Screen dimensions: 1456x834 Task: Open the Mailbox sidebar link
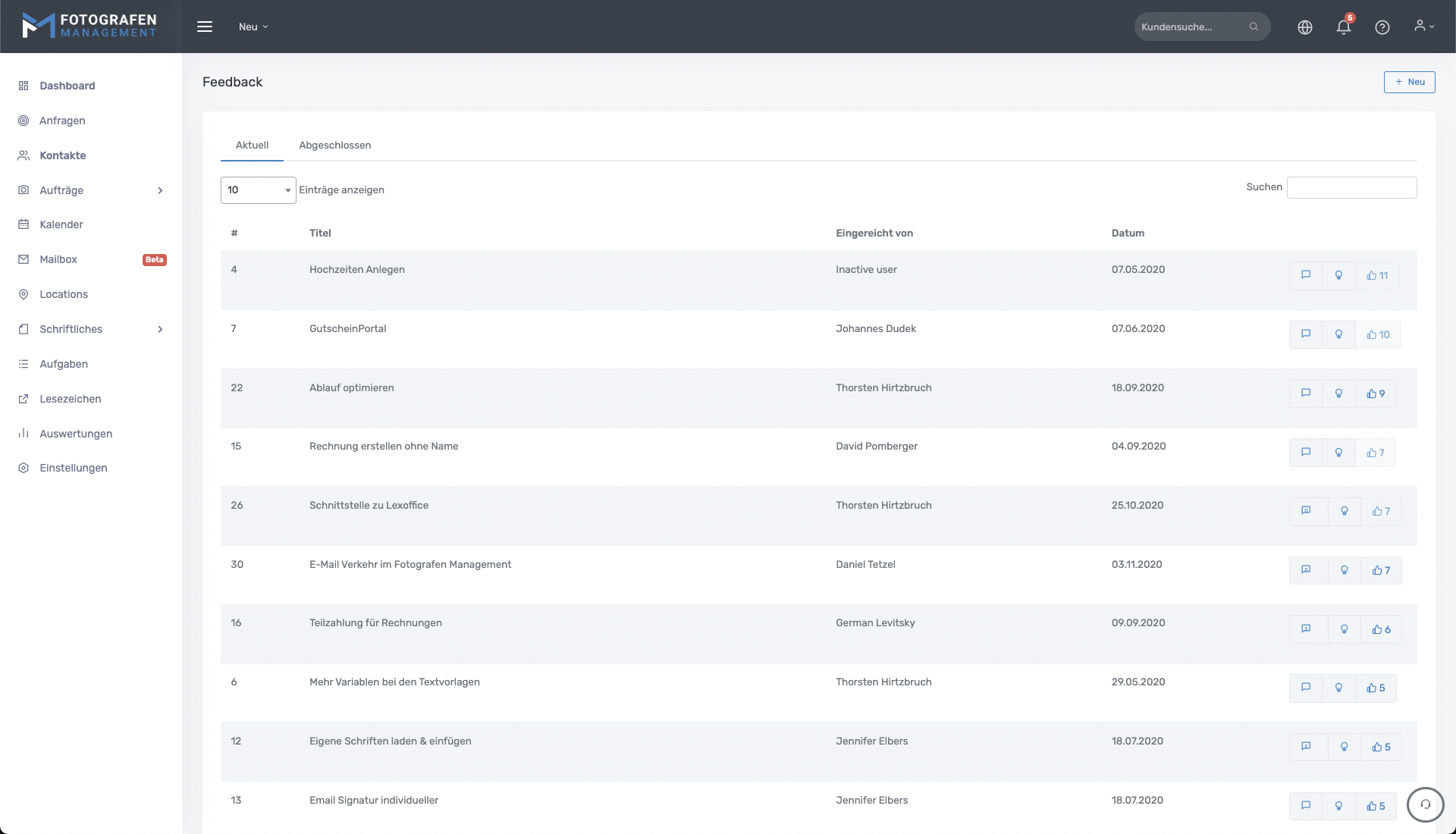[58, 259]
